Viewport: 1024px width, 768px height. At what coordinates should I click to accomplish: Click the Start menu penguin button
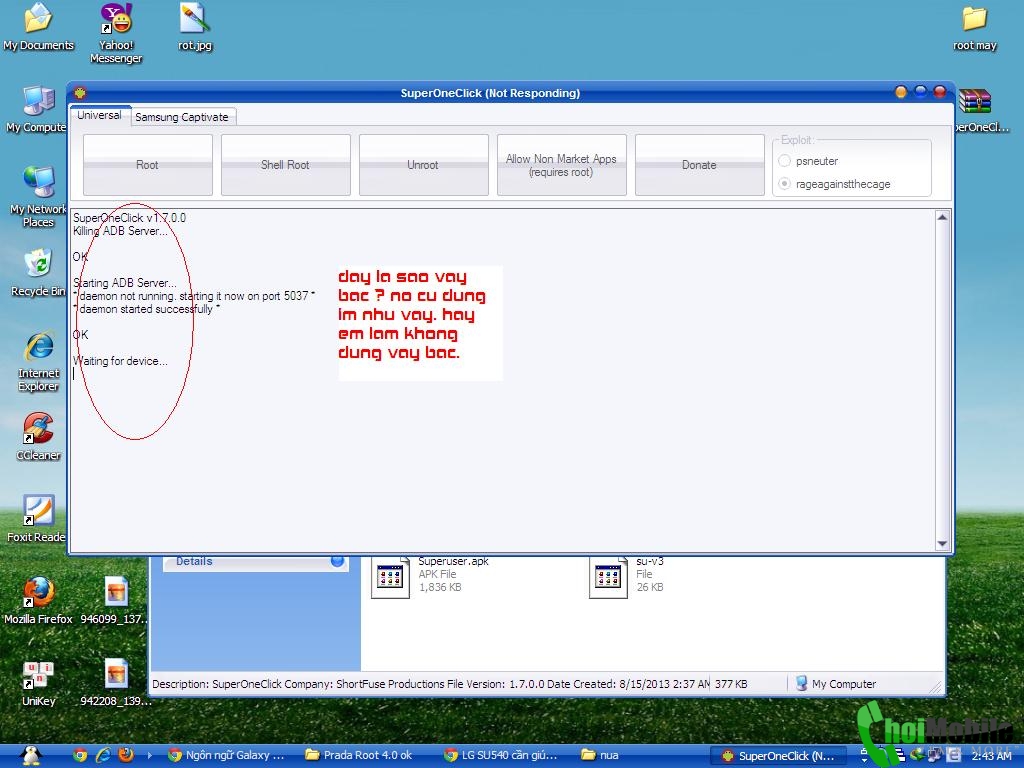click(x=30, y=755)
